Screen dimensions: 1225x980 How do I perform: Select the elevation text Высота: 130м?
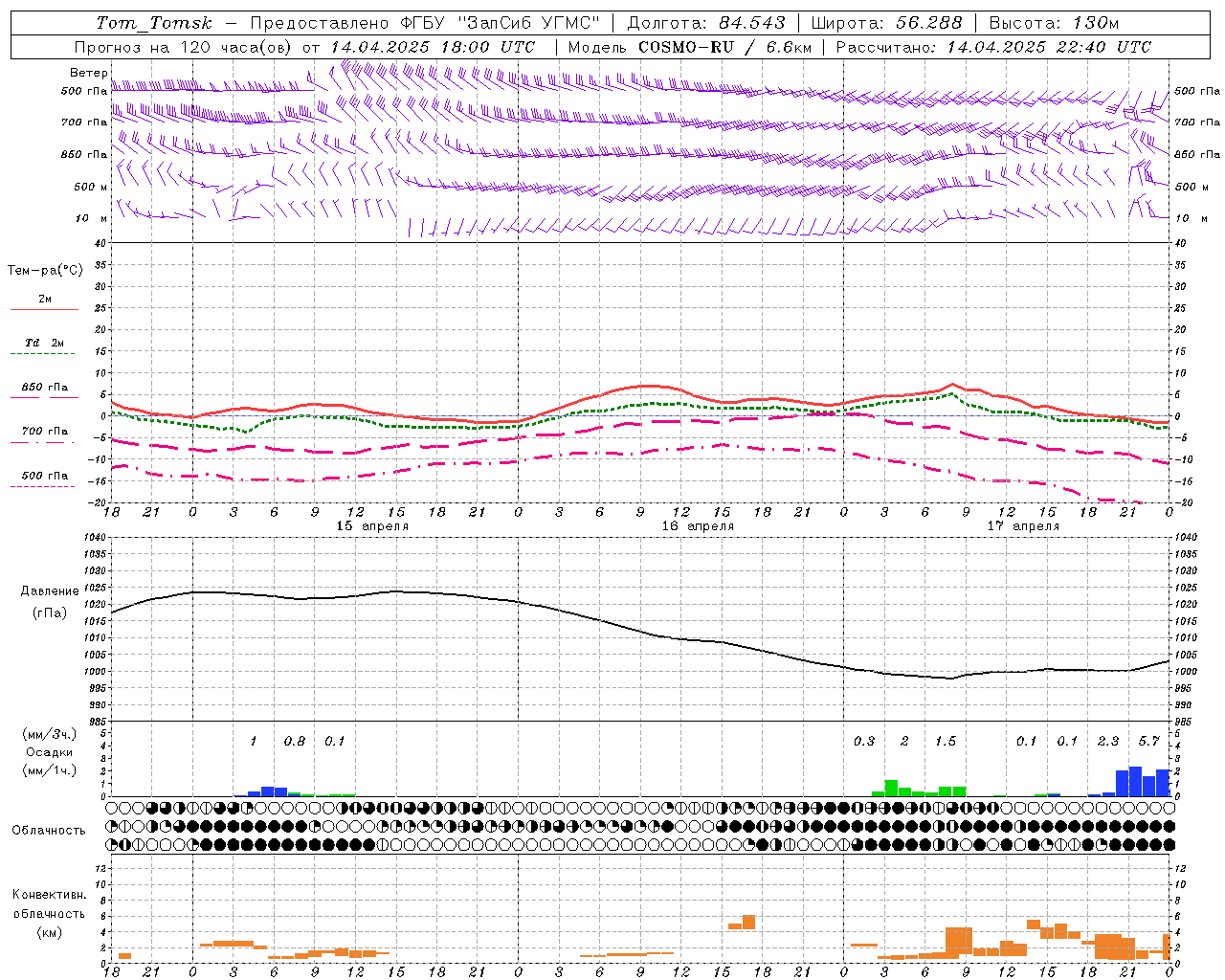tap(1054, 23)
